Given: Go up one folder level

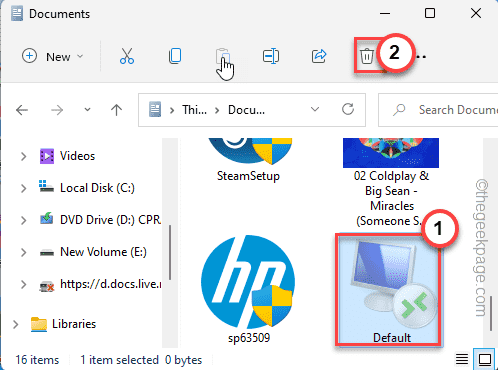Looking at the screenshot, I should pos(116,110).
